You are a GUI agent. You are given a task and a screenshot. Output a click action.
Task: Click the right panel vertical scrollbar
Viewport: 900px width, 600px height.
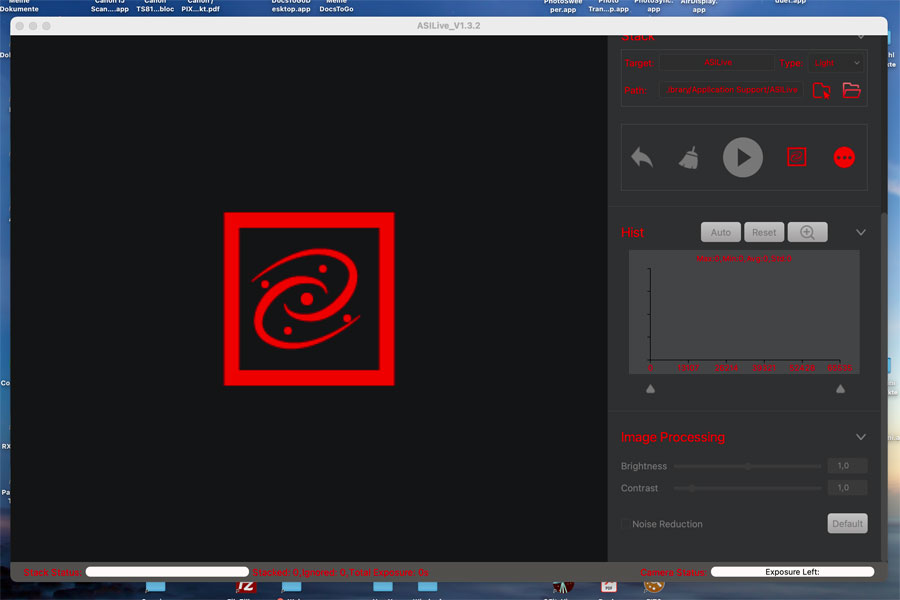click(884, 385)
